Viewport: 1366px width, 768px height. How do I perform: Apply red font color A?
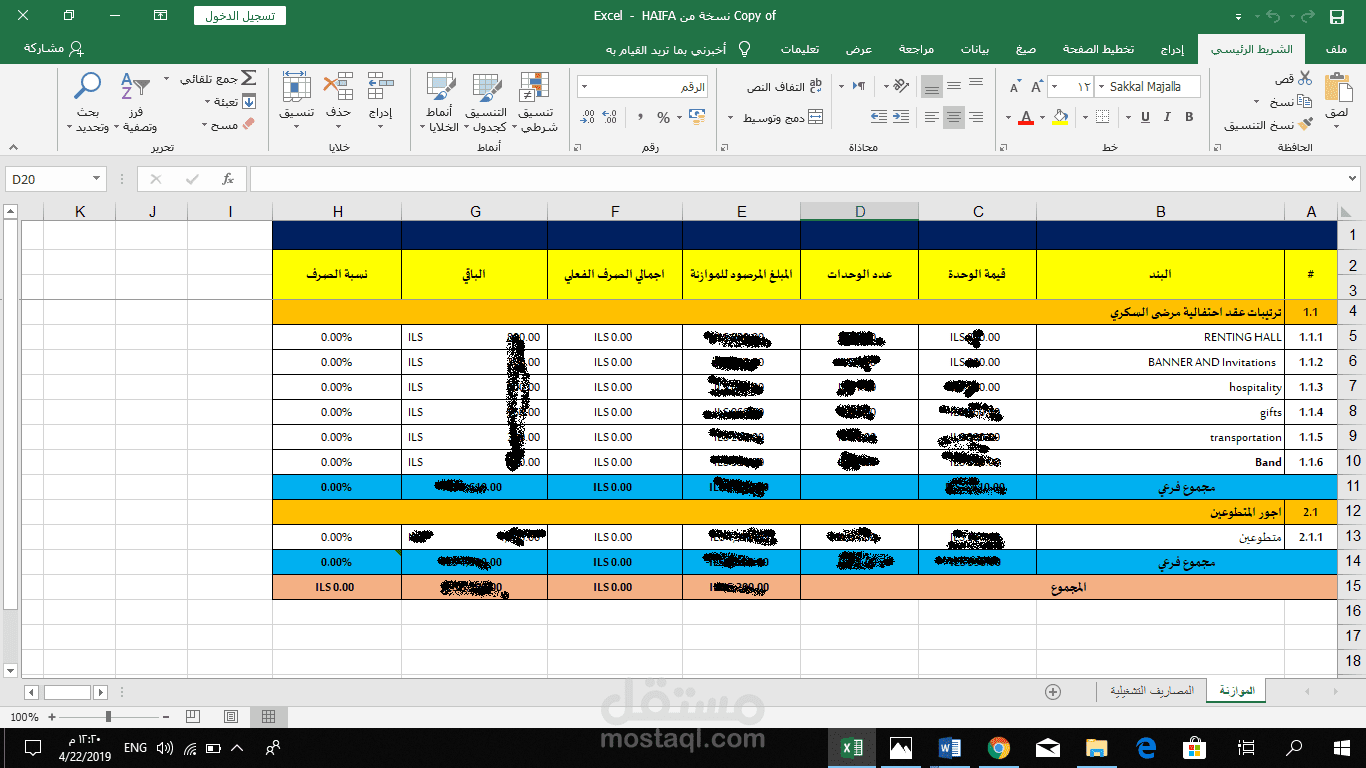click(1025, 118)
